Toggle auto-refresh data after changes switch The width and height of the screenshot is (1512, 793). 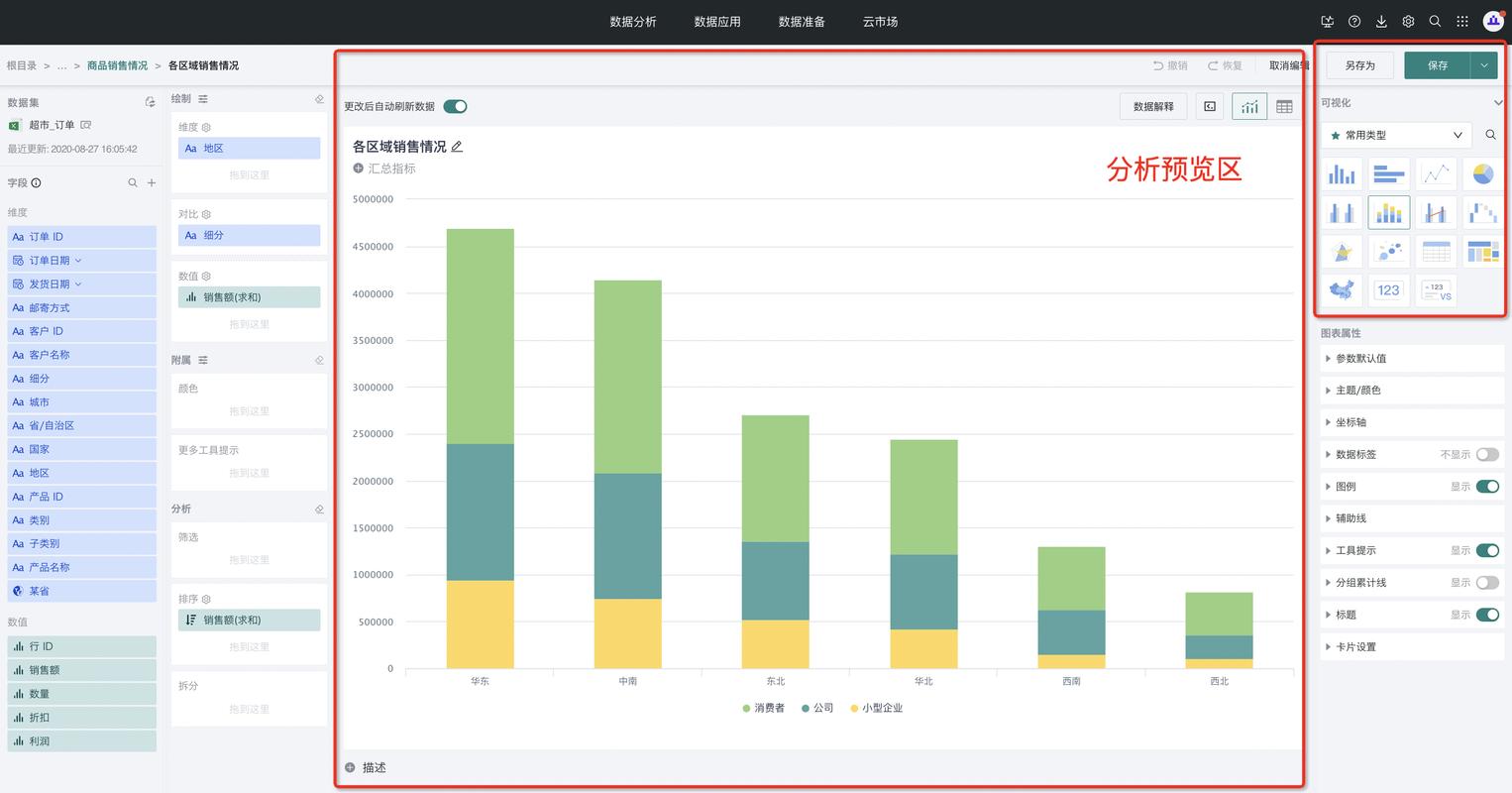(x=455, y=106)
